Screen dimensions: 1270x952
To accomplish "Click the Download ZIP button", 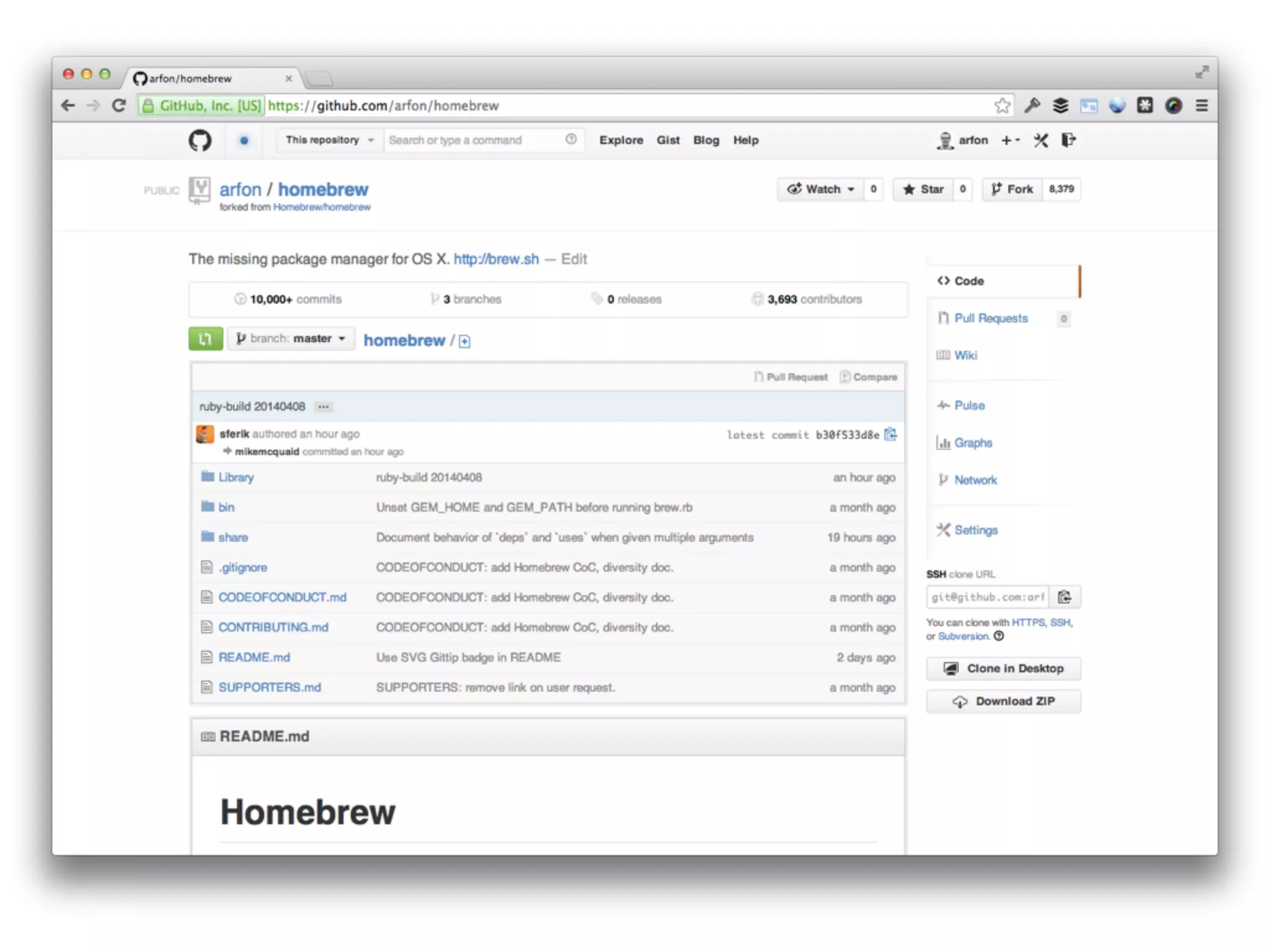I will click(x=1003, y=702).
